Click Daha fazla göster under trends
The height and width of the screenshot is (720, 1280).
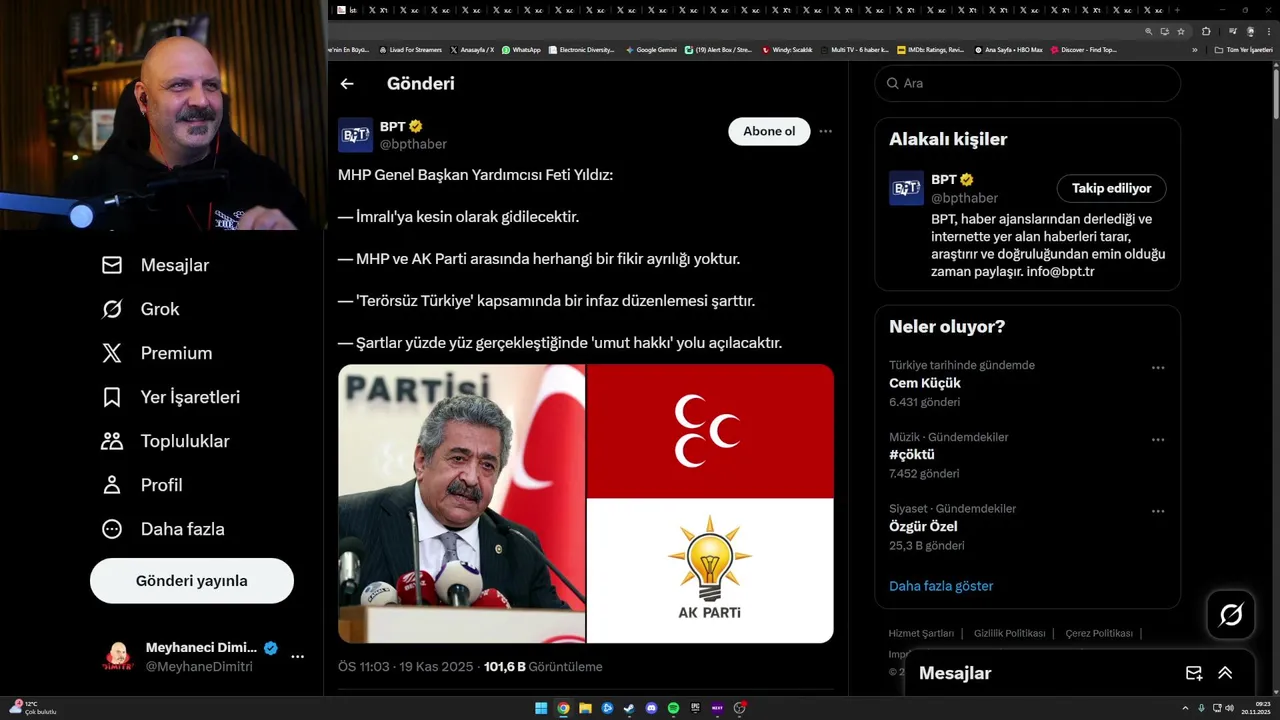(941, 586)
